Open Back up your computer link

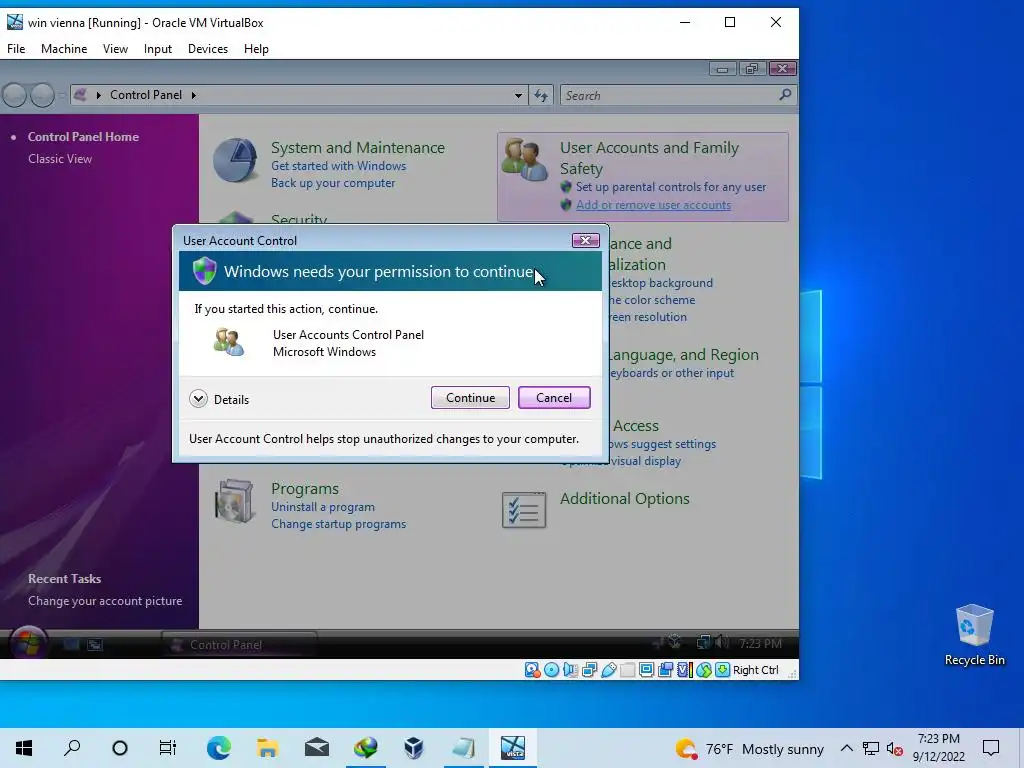coord(333,183)
